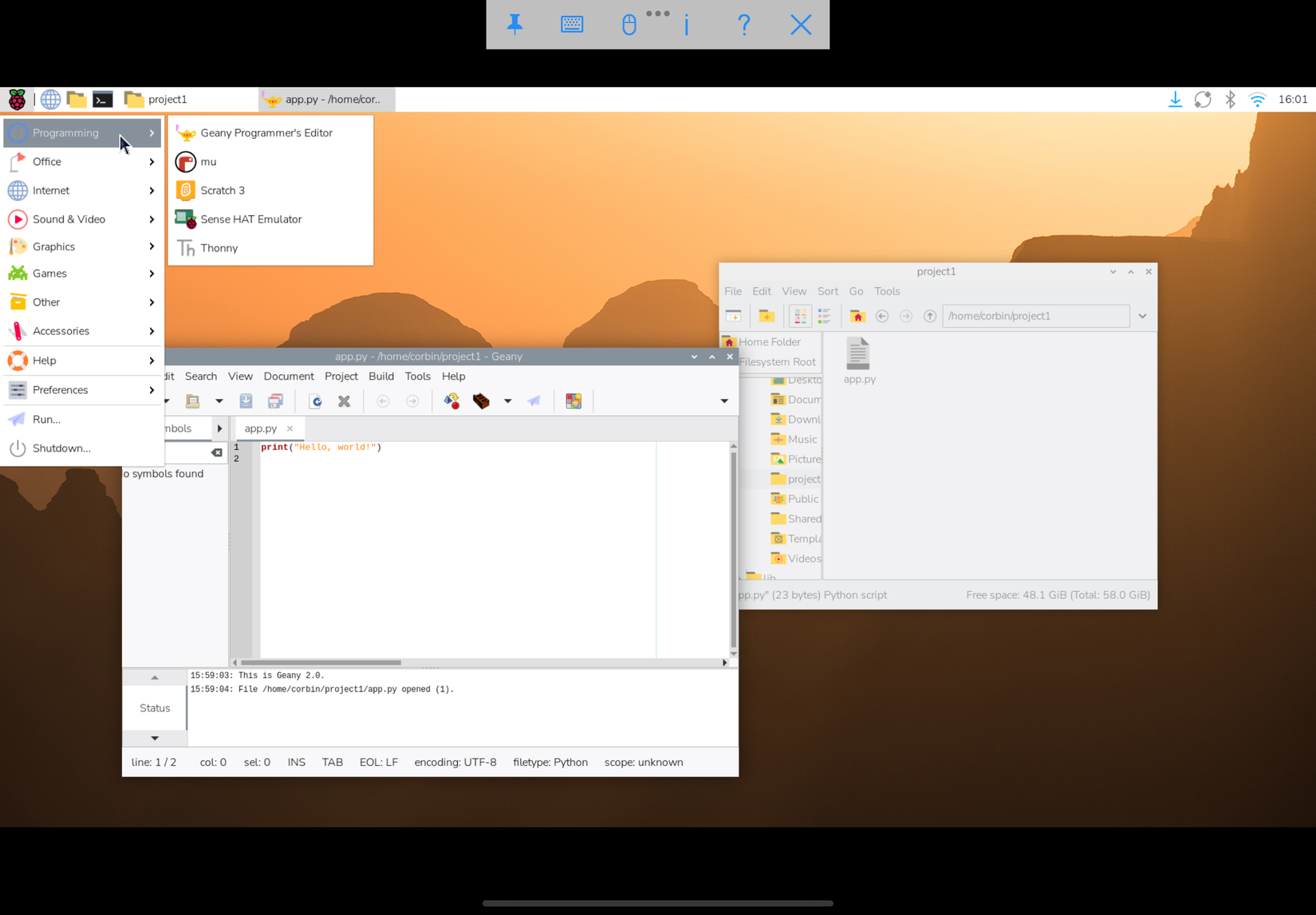Click the Scratch 3 menu icon
1316x915 pixels.
tap(186, 191)
